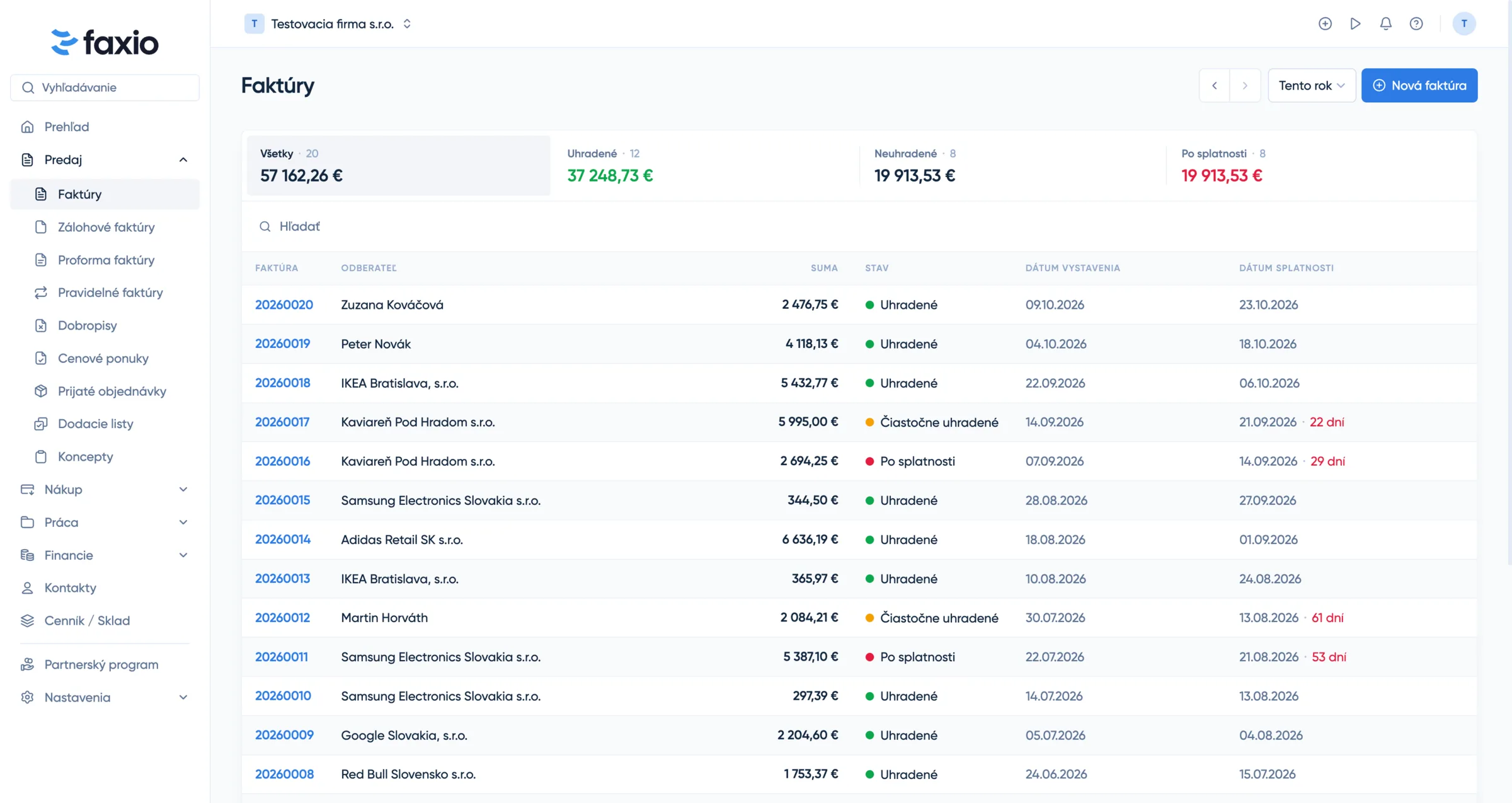This screenshot has width=1512, height=803.
Task: Expand the Nastavenia sidebar section
Action: coord(105,697)
